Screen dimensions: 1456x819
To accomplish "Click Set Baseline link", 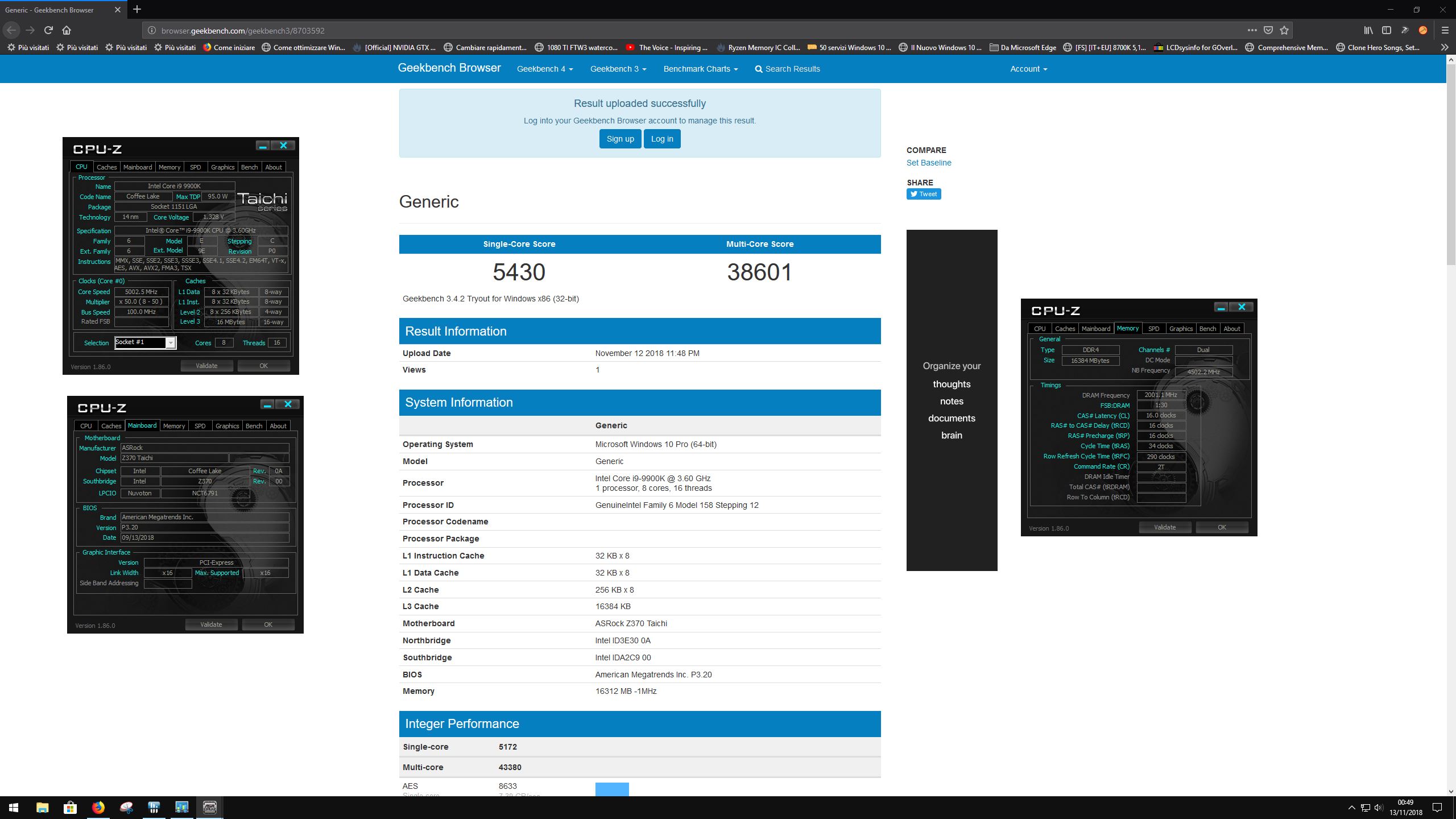I will click(929, 163).
